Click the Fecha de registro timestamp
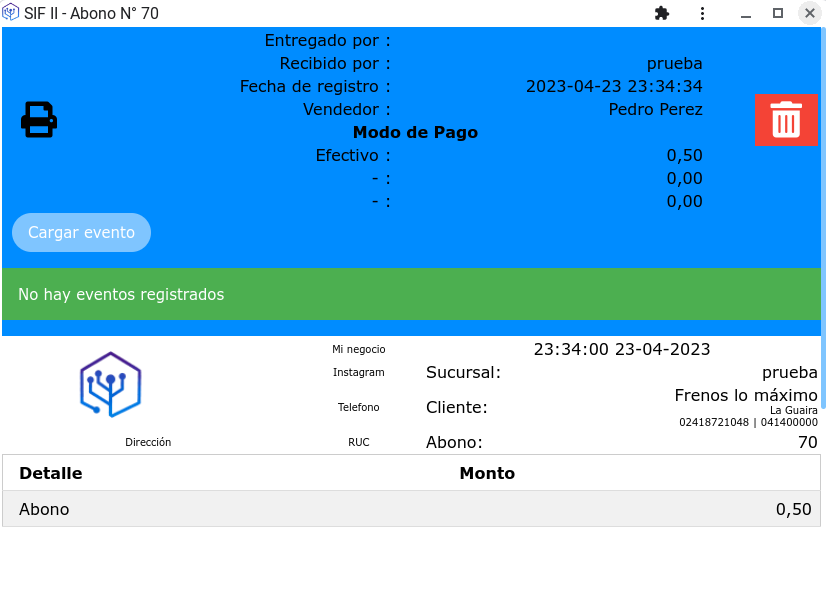 (615, 86)
